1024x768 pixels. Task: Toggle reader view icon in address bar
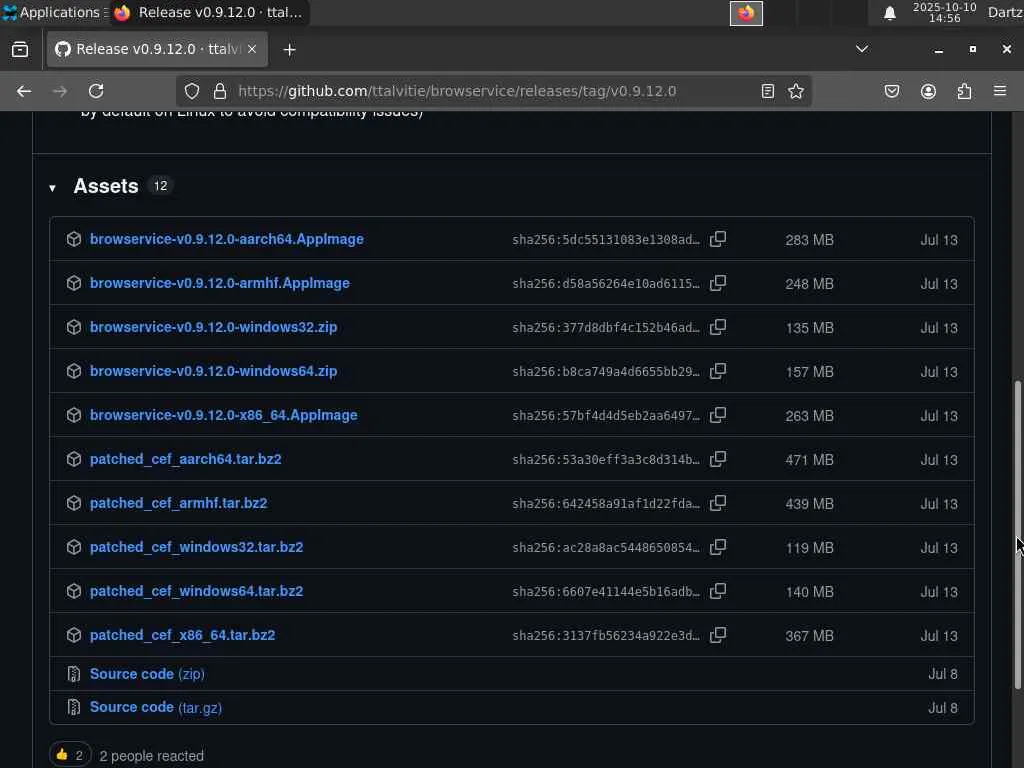[x=768, y=91]
